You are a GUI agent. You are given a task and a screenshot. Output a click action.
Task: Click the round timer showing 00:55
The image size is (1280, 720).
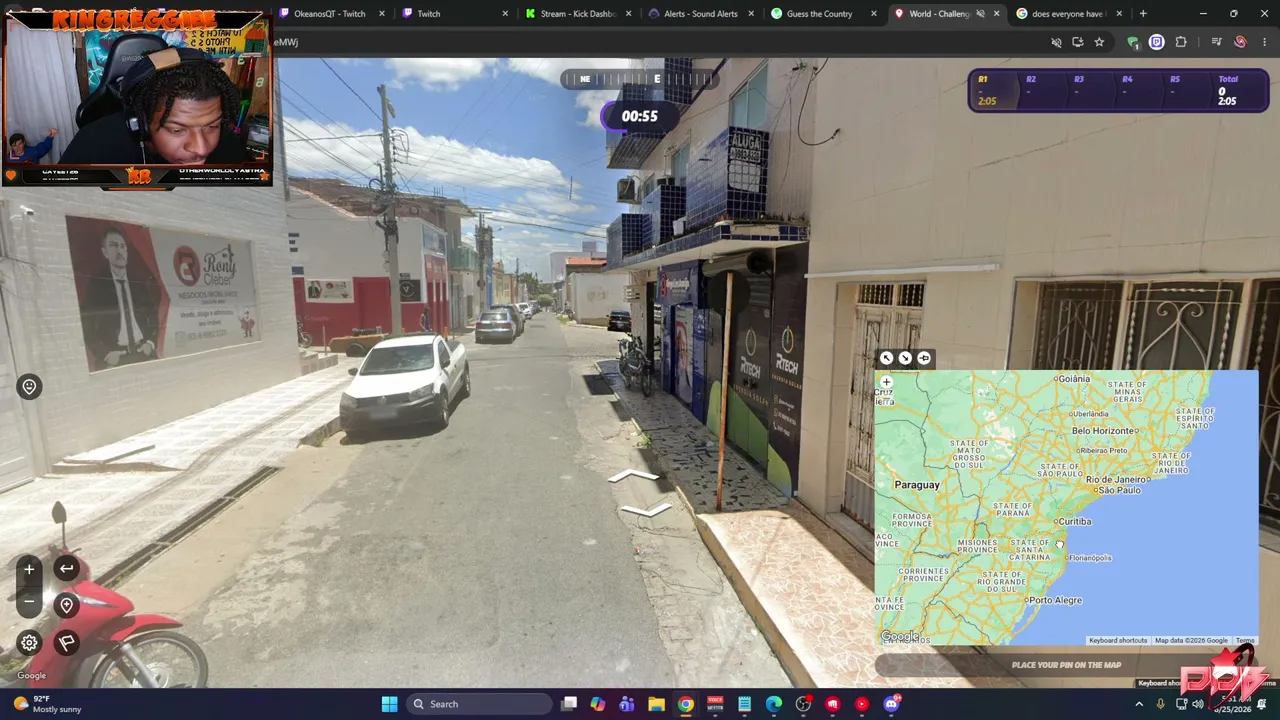coord(640,116)
